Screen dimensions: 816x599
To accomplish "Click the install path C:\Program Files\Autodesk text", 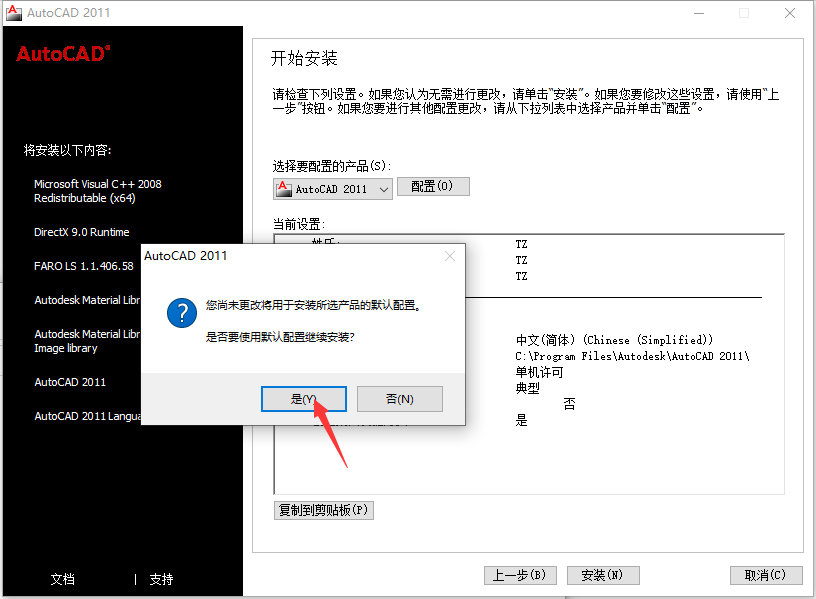I will click(632, 356).
